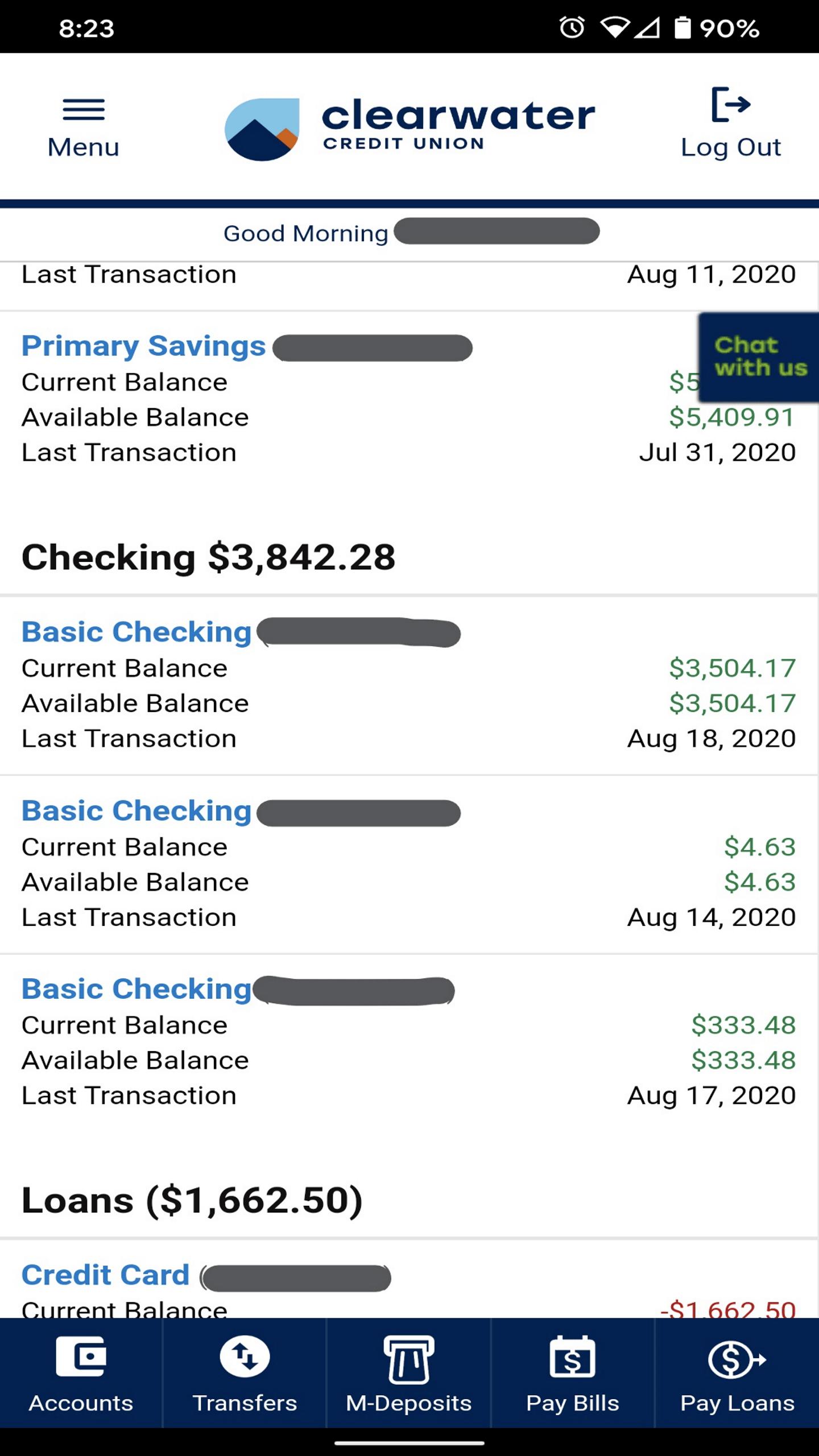
Task: Open the Chat with us button
Action: pyautogui.click(x=759, y=357)
